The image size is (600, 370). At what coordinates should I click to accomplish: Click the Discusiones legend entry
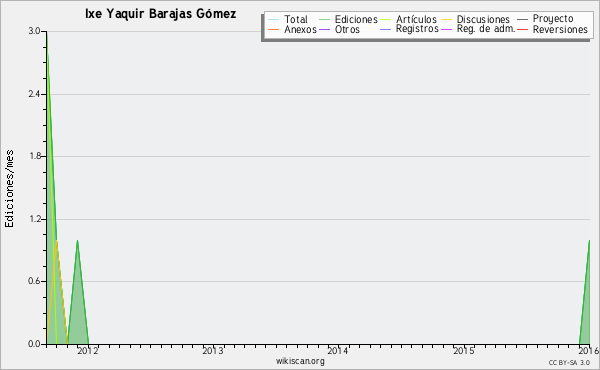476,19
